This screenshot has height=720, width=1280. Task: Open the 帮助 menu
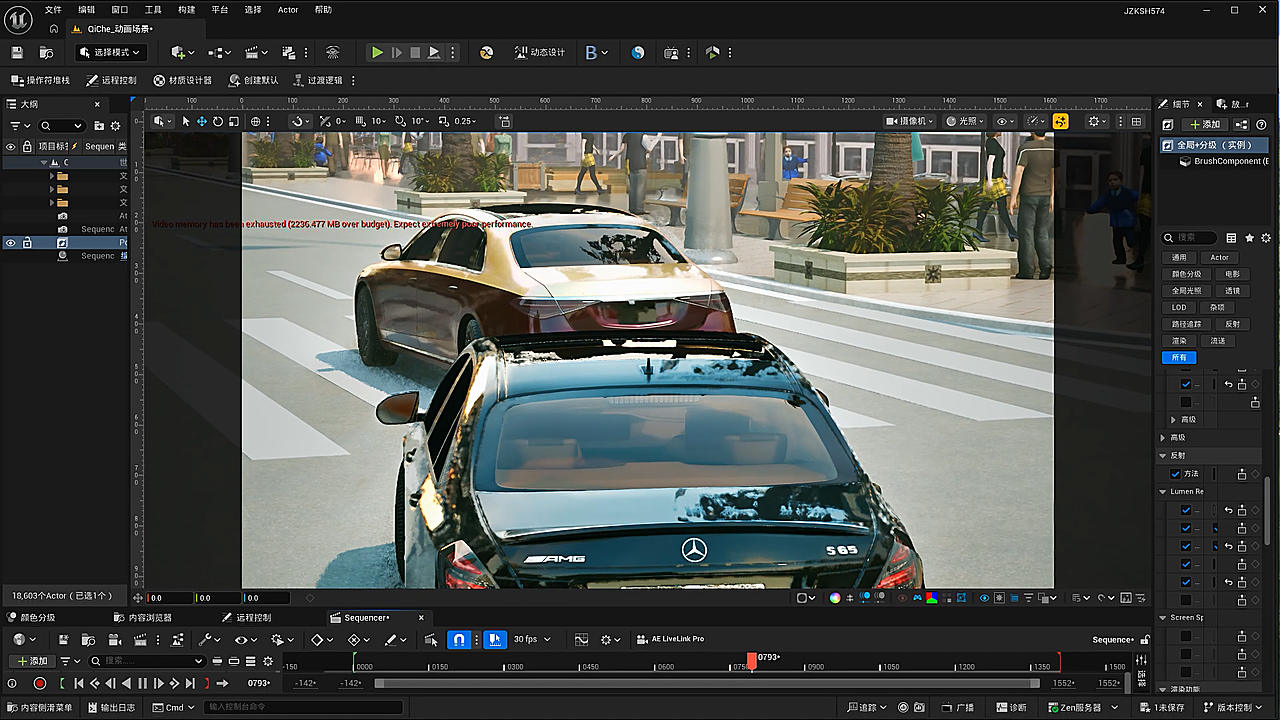tap(323, 10)
